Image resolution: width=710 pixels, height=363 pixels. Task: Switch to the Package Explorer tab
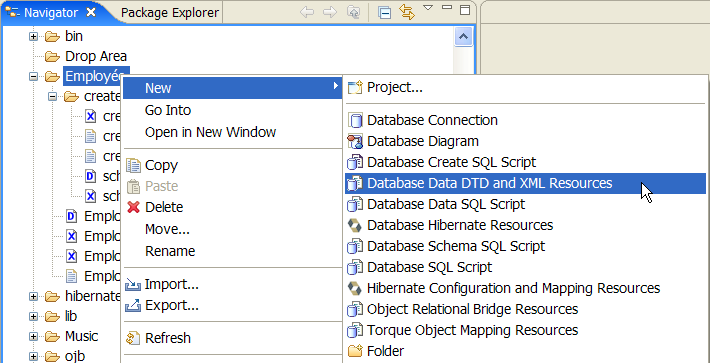point(170,13)
